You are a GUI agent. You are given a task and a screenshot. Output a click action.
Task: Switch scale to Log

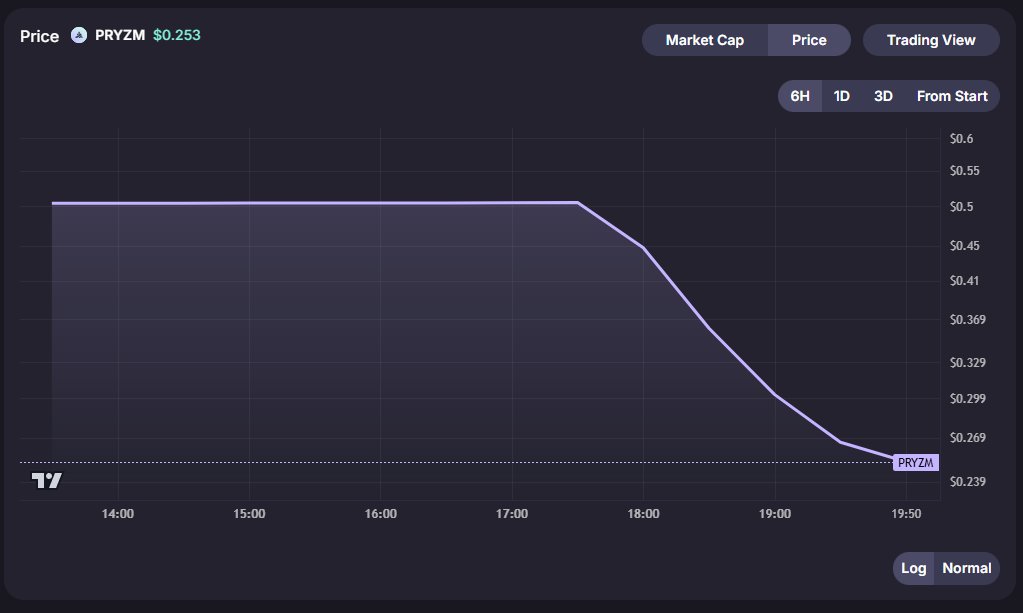[913, 568]
